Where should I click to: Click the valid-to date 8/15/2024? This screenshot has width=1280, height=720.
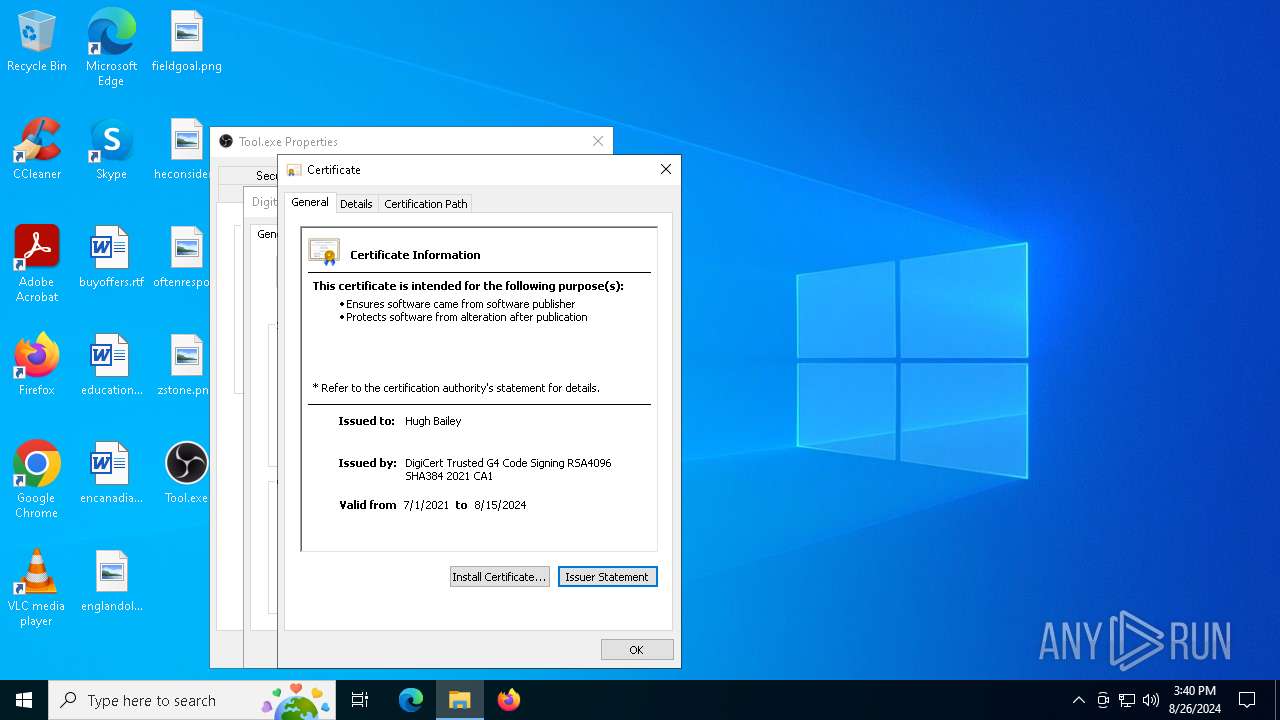click(x=500, y=505)
